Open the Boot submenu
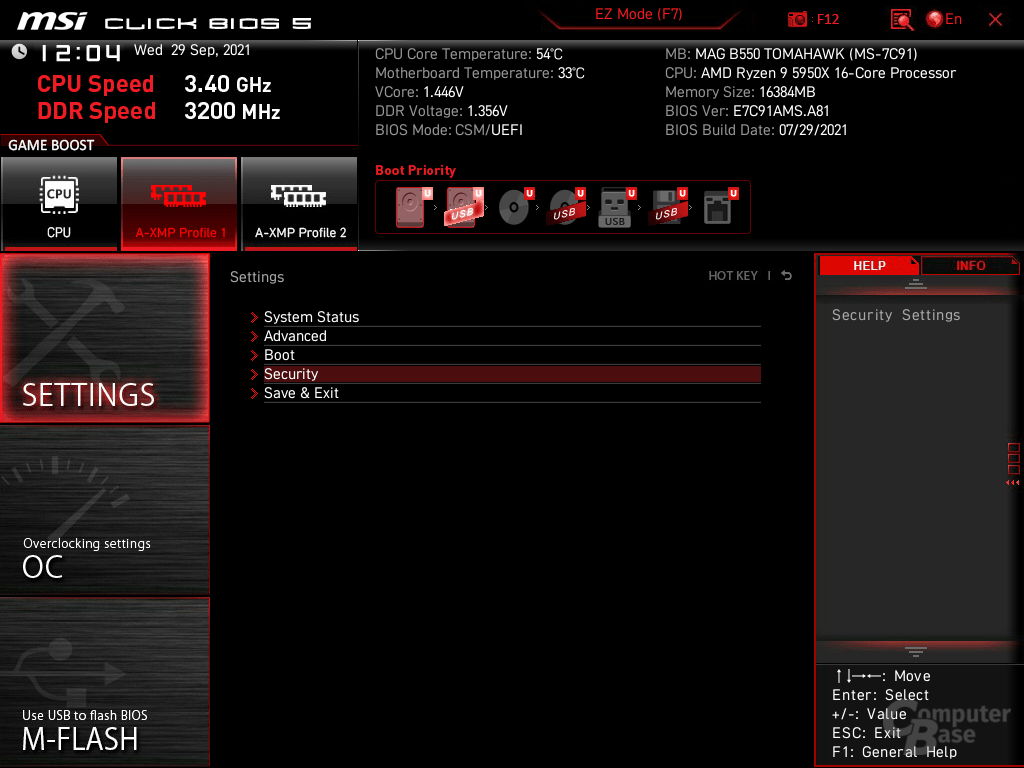Viewport: 1024px width, 768px height. tap(512, 355)
